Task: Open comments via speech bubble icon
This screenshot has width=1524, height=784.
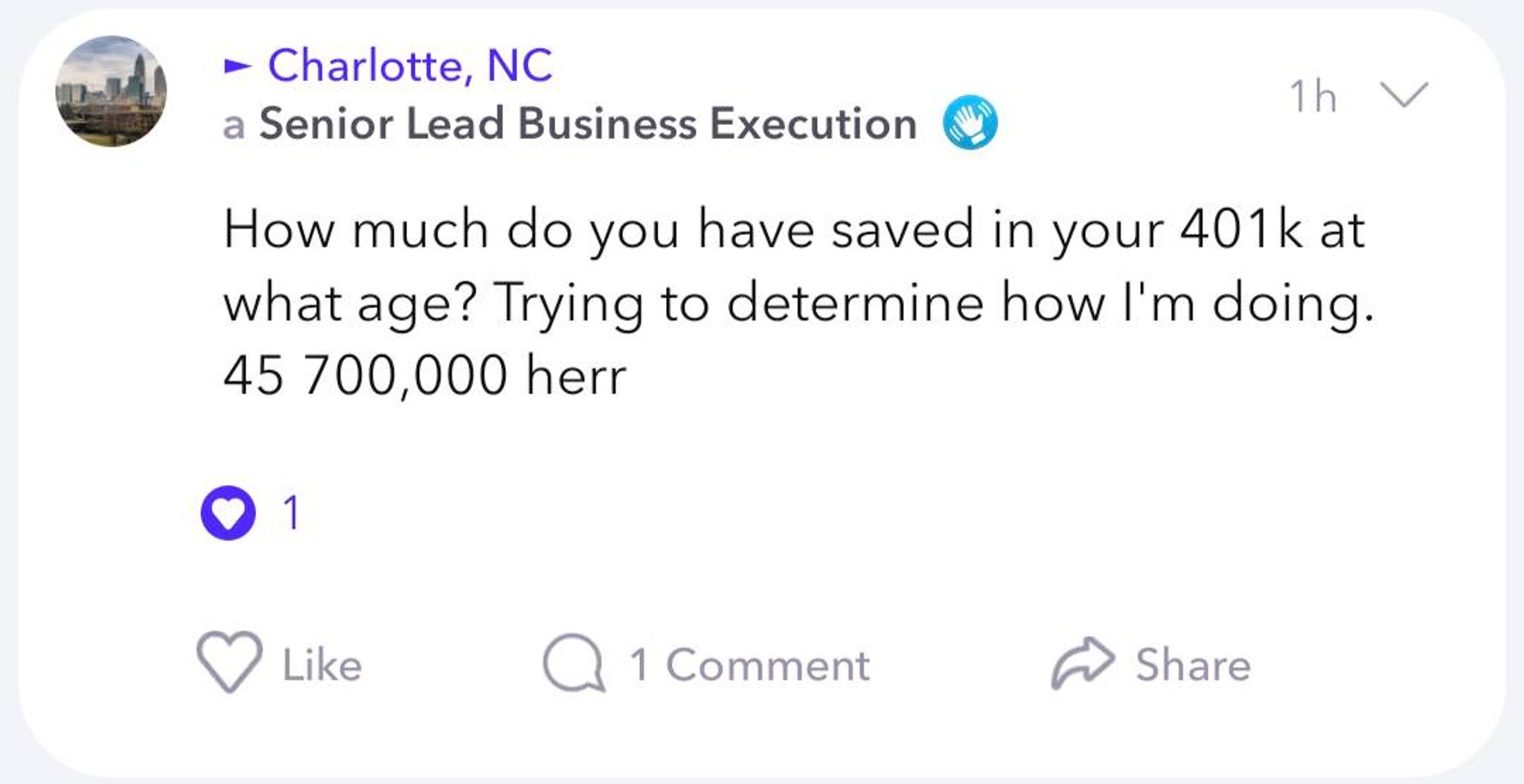Action: 573,663
